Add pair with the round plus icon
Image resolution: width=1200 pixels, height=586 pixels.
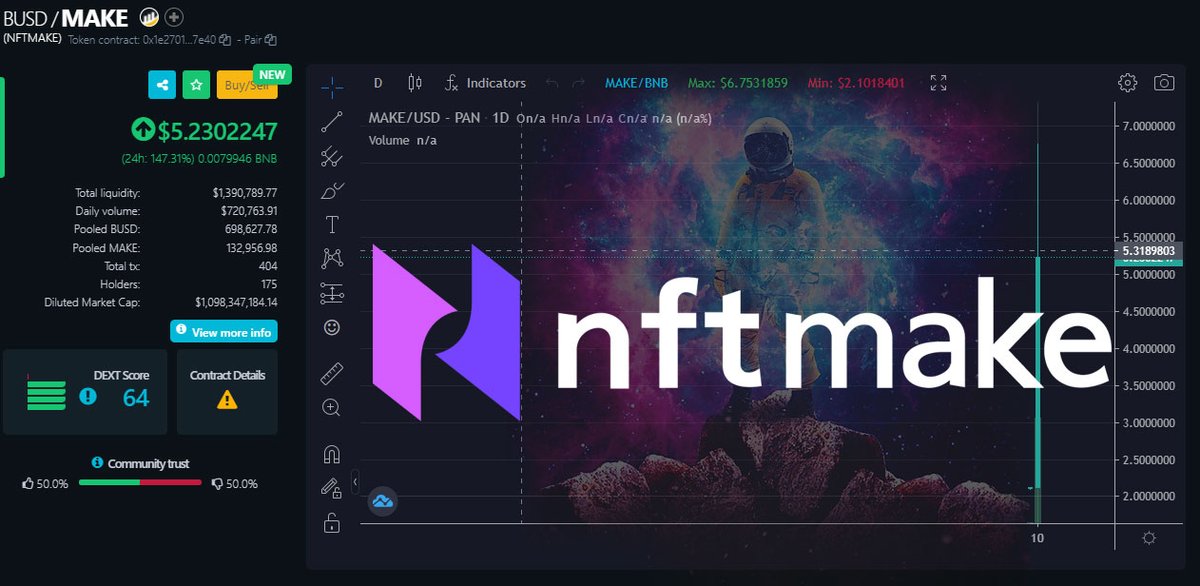click(174, 16)
